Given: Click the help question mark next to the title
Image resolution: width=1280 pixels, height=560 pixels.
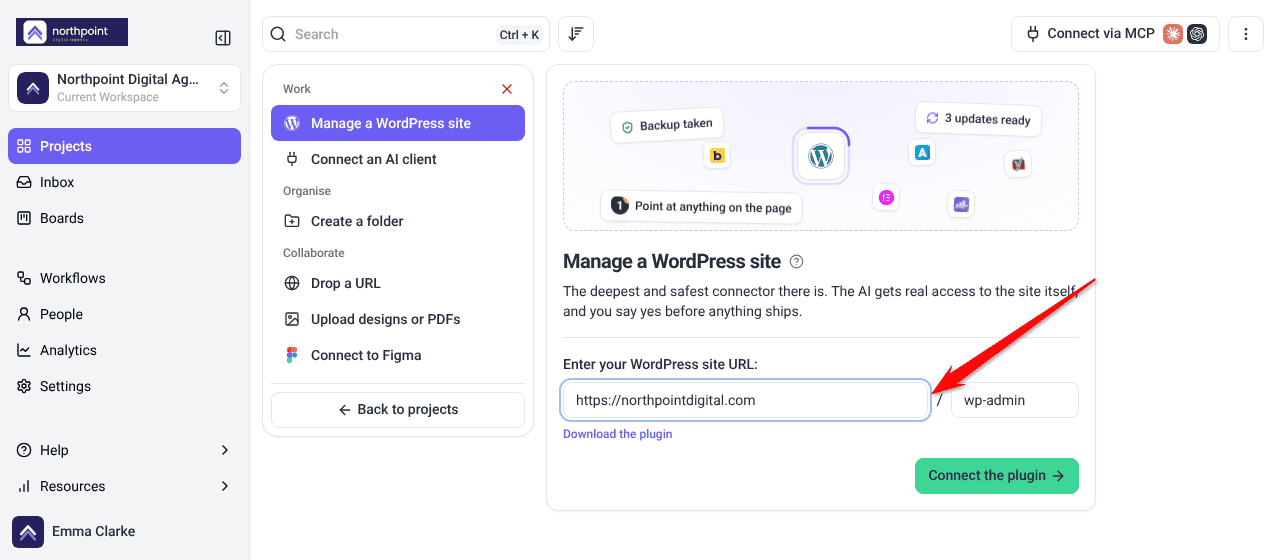Looking at the screenshot, I should tap(797, 262).
